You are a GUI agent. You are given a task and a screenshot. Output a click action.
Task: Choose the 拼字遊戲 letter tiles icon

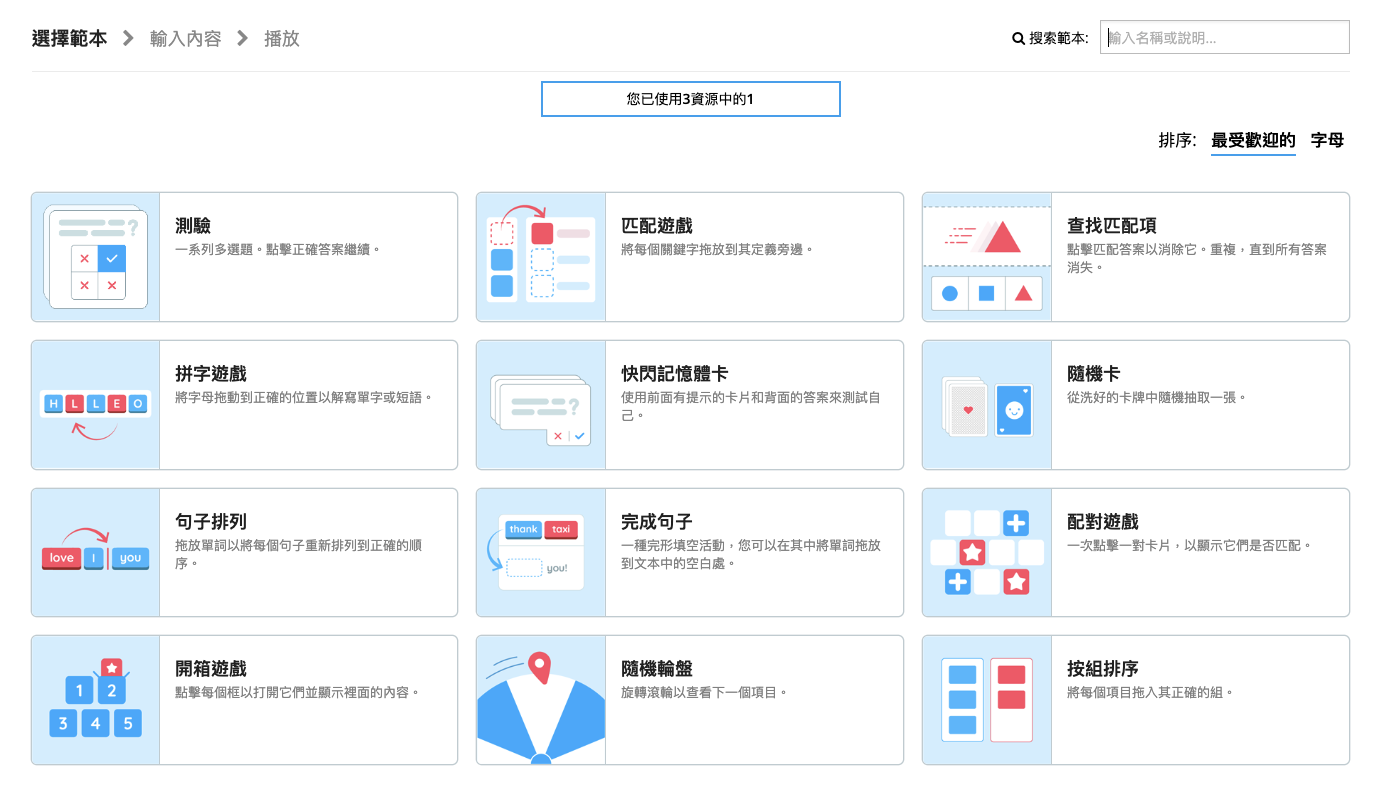[x=96, y=405]
